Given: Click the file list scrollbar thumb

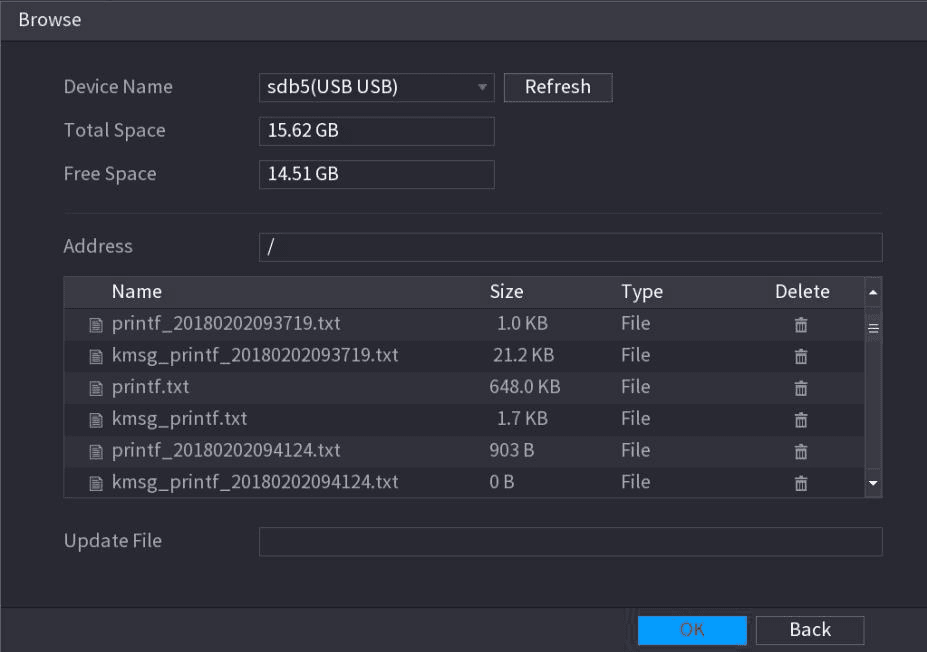Looking at the screenshot, I should point(873,329).
